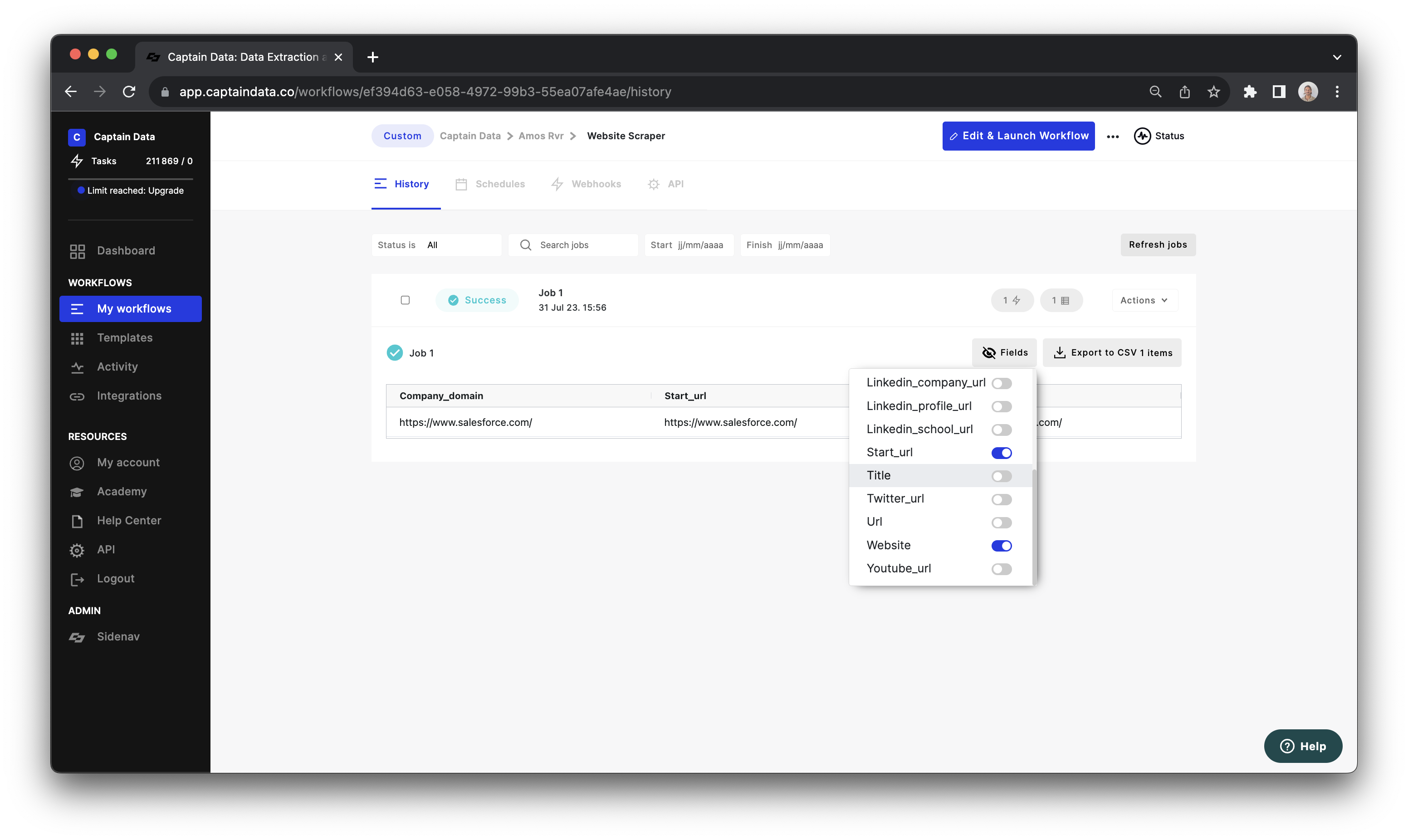Click the Job 1 teal success checkmark

pyautogui.click(x=395, y=352)
